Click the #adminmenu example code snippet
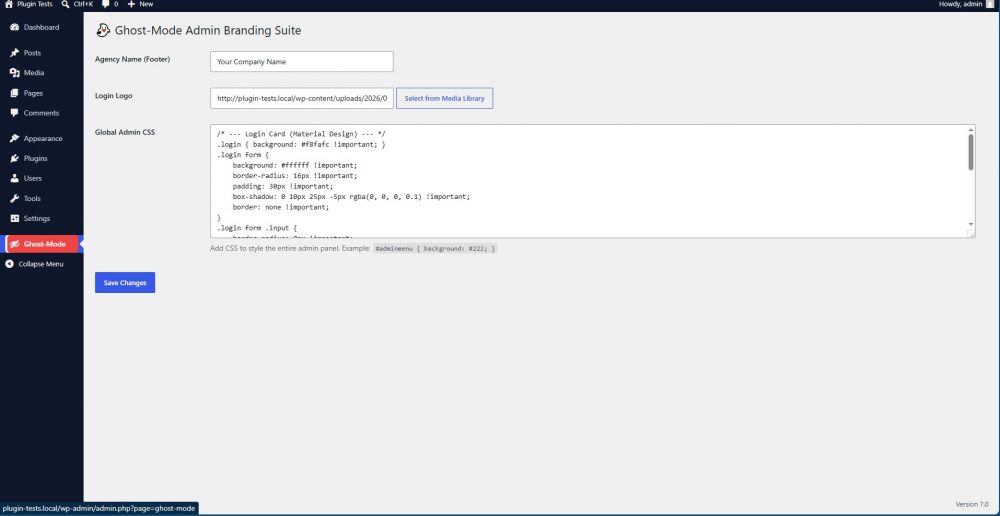 pyautogui.click(x=434, y=248)
